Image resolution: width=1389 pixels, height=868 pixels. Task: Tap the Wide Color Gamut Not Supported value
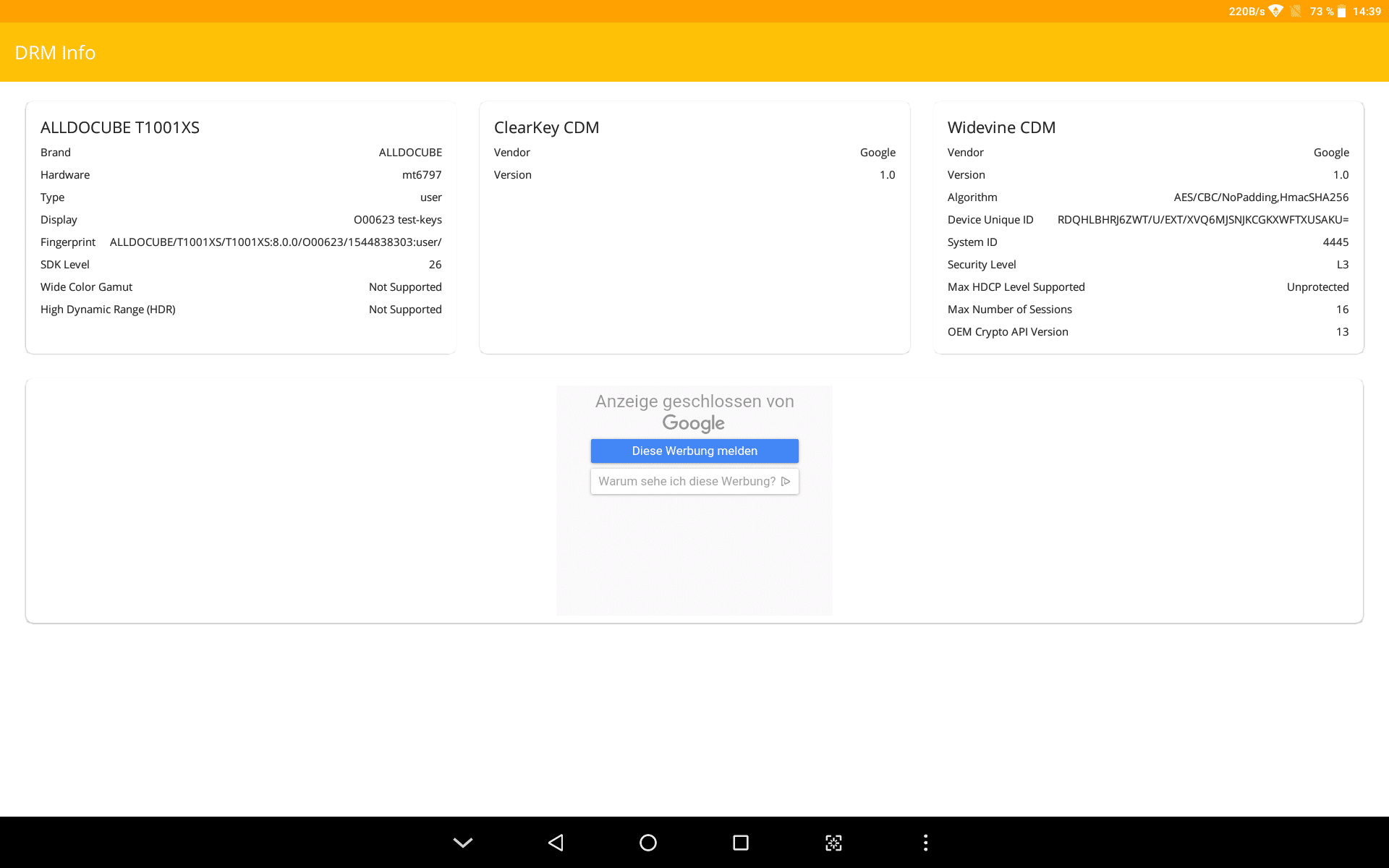pos(405,286)
